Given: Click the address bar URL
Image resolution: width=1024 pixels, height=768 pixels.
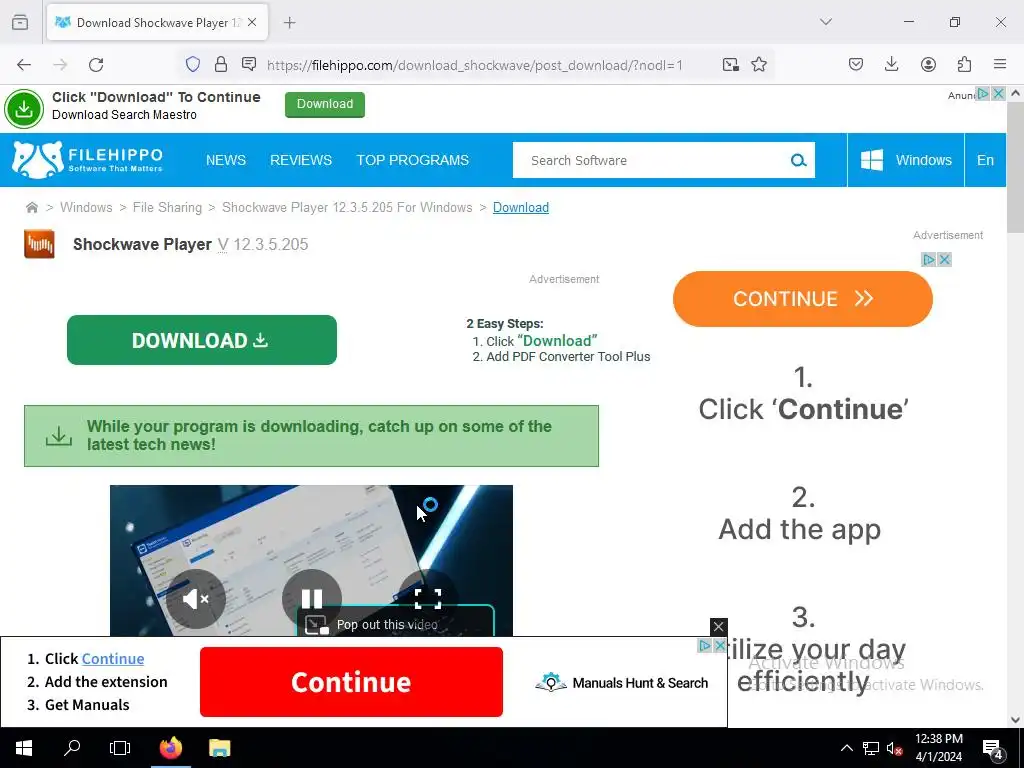Looking at the screenshot, I should coord(475,65).
